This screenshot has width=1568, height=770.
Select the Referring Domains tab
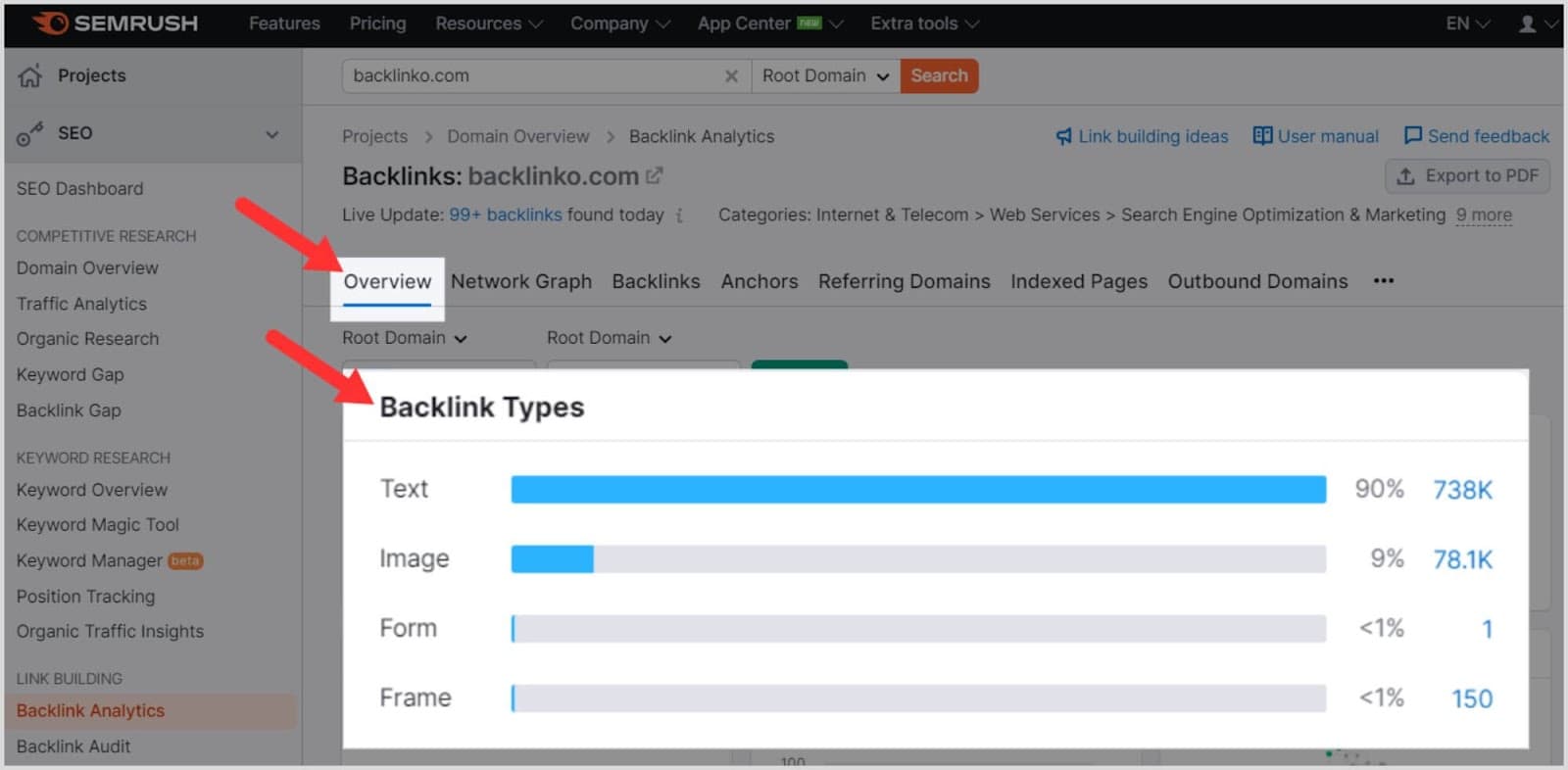[x=904, y=282]
